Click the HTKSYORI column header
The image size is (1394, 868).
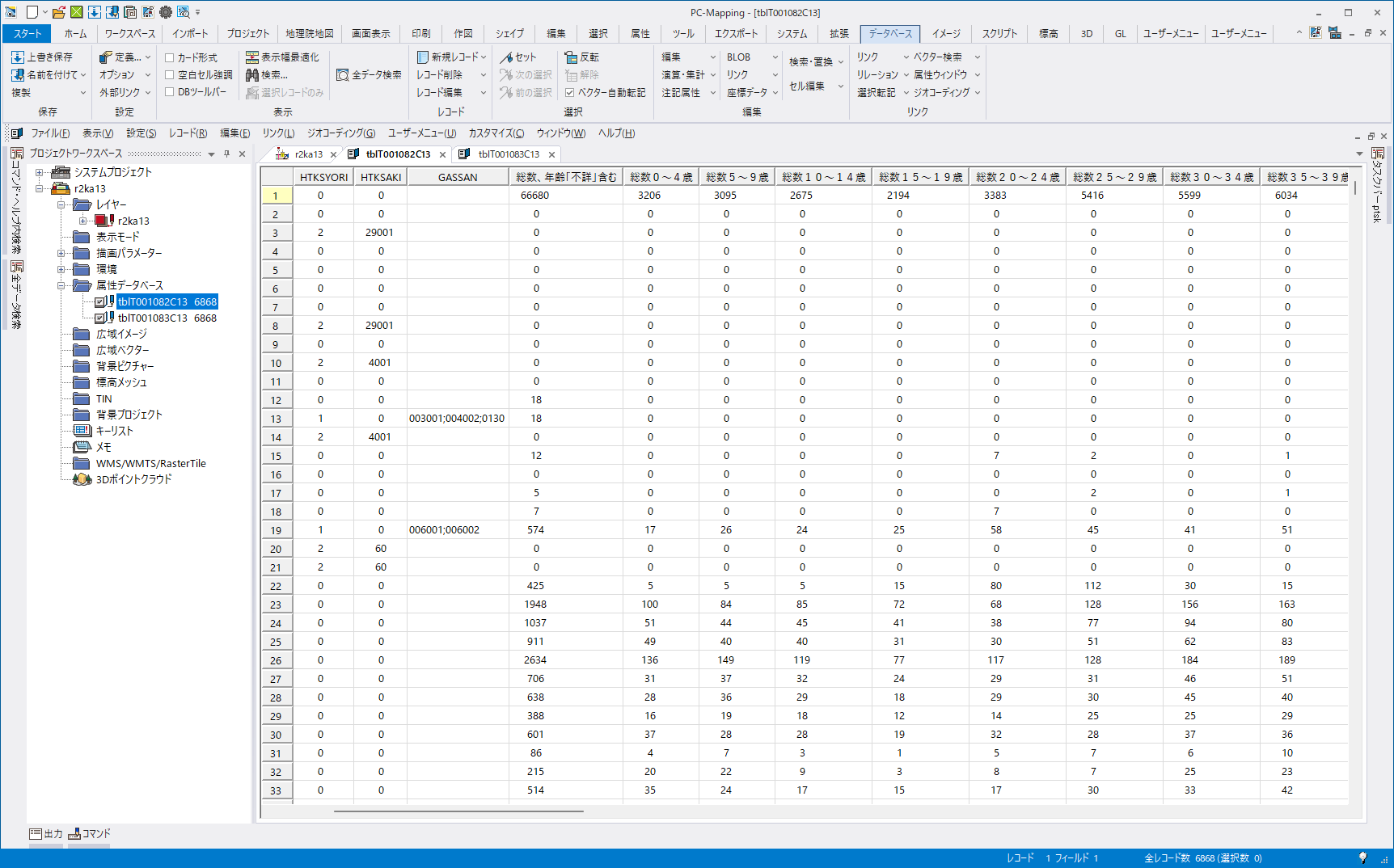tap(323, 177)
